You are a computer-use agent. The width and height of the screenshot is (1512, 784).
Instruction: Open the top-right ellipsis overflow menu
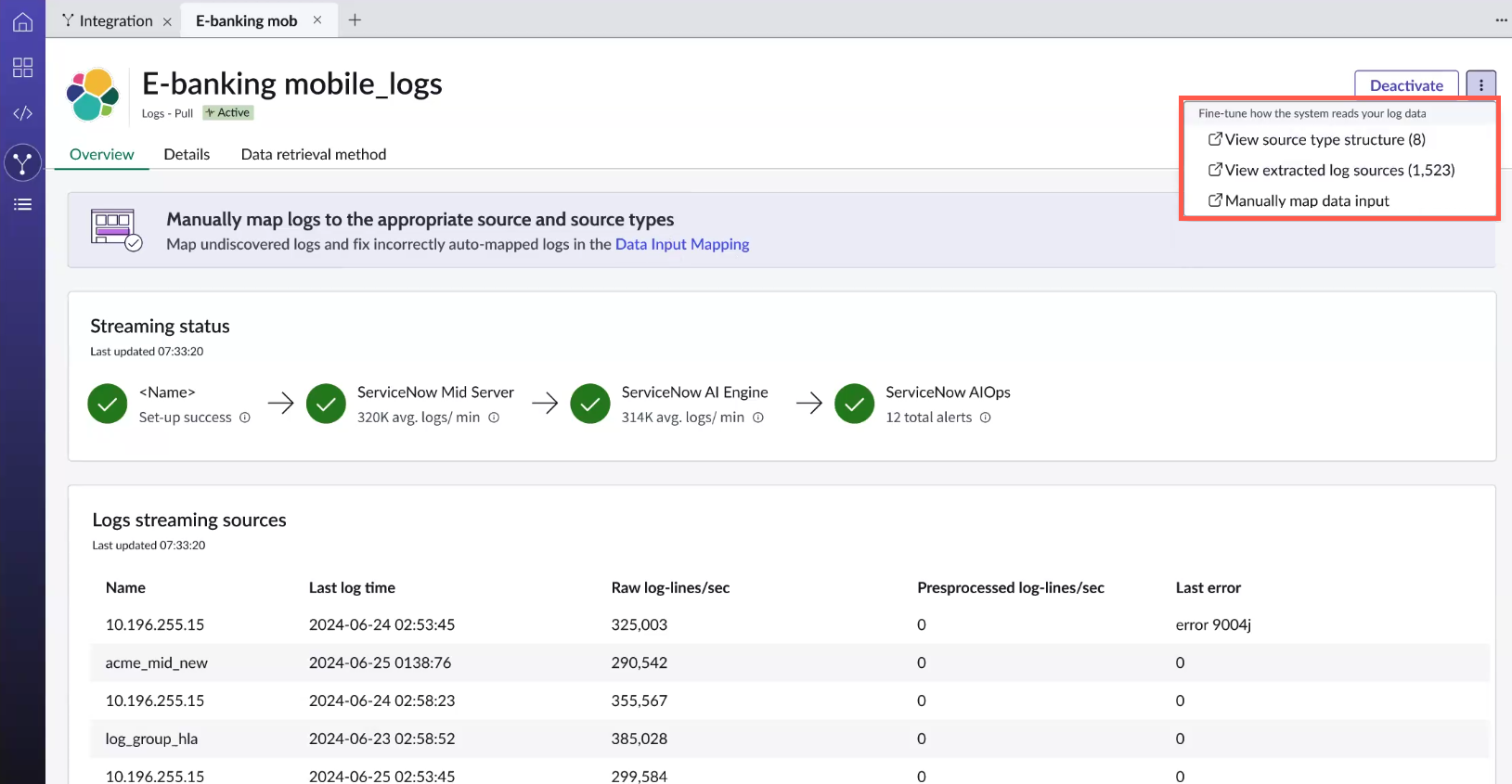(1501, 19)
